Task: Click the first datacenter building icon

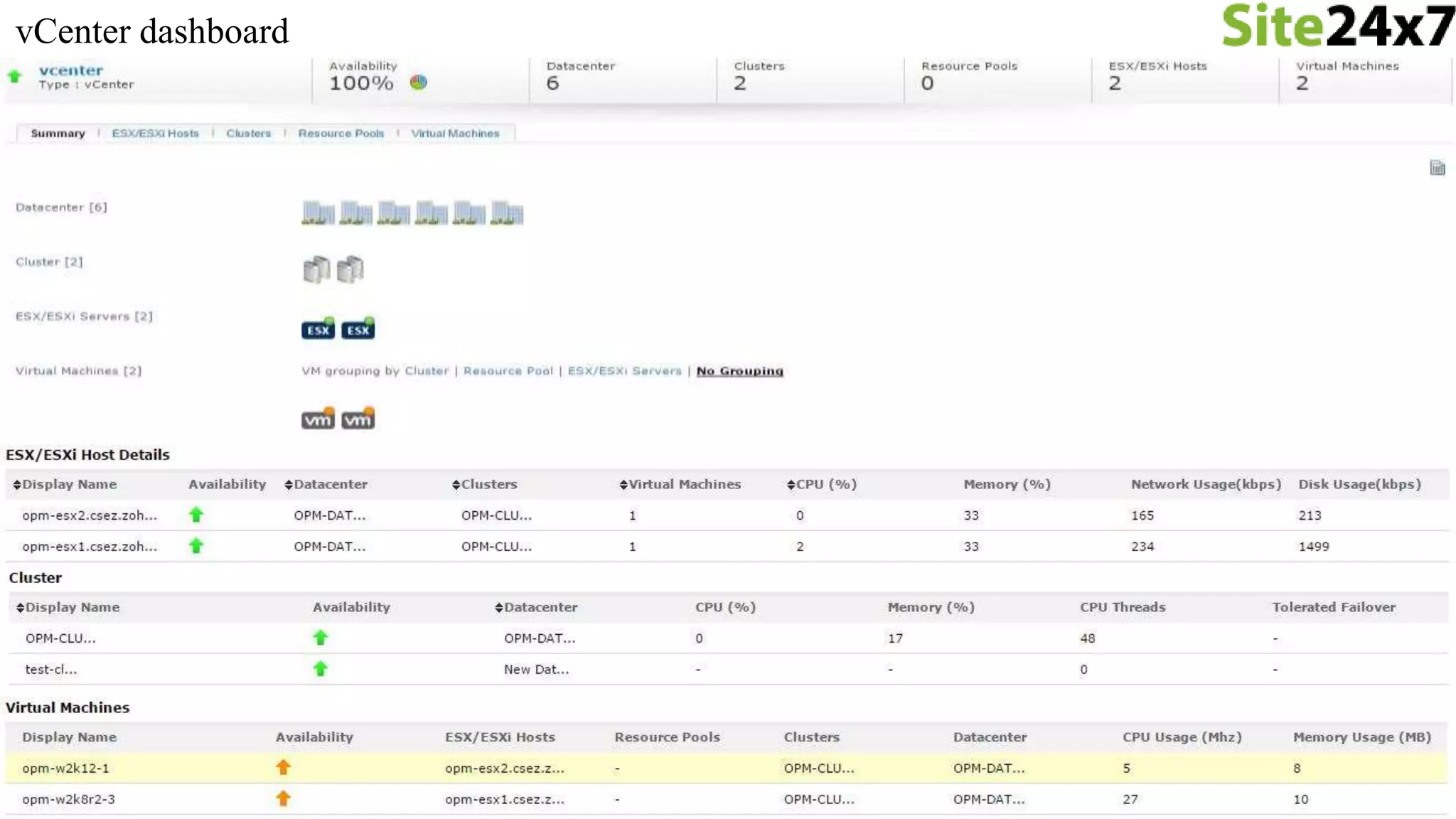Action: [x=318, y=213]
